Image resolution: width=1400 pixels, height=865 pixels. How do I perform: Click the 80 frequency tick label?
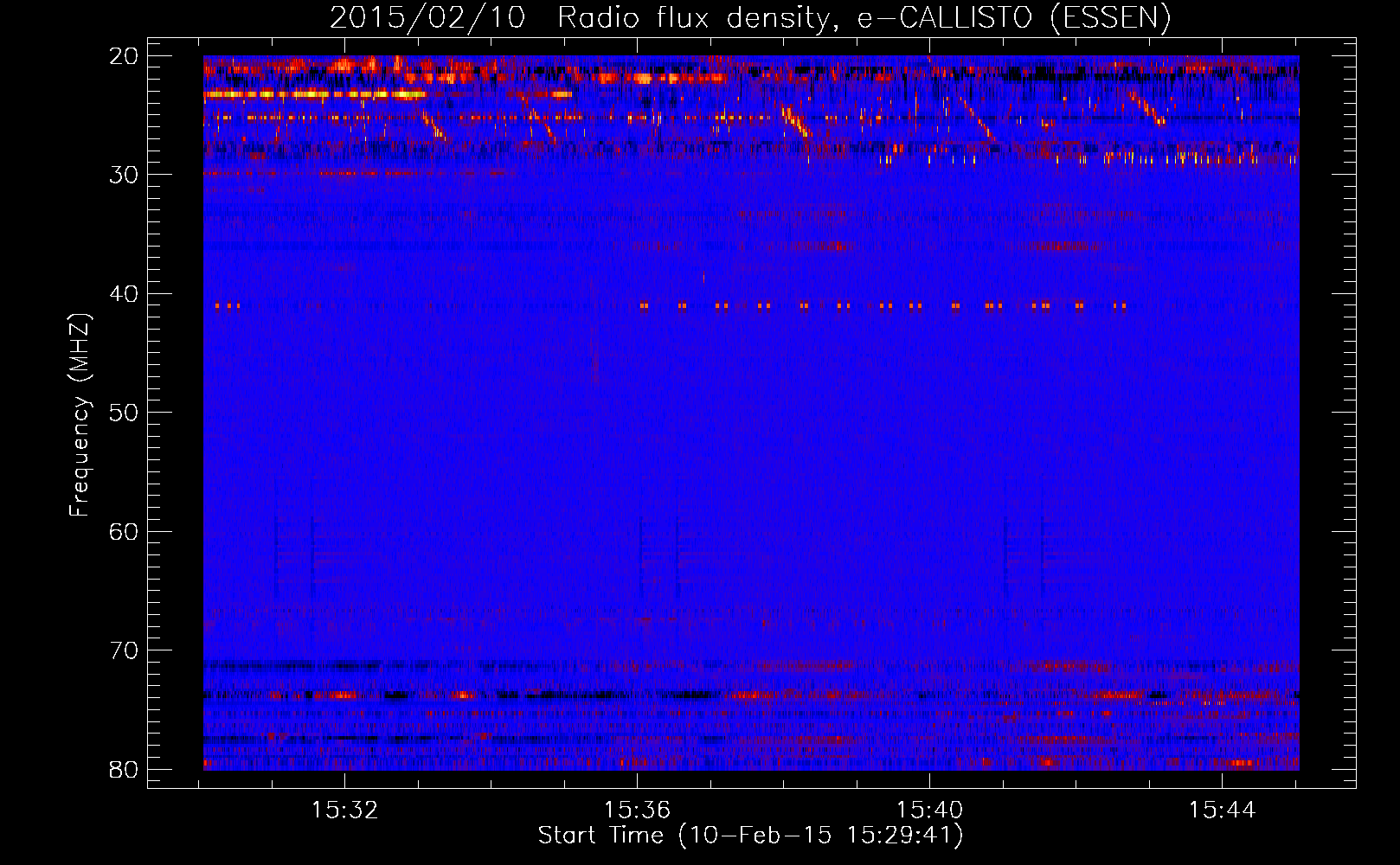[x=124, y=769]
